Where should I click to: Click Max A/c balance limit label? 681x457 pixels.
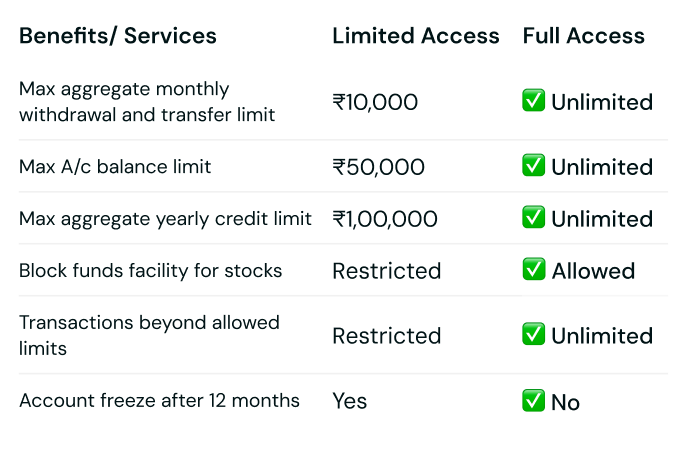[x=115, y=166]
